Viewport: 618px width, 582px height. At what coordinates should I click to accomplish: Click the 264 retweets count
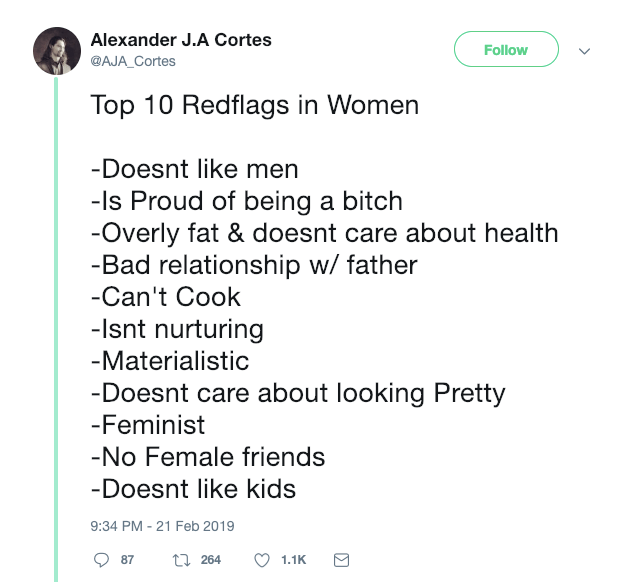(210, 559)
